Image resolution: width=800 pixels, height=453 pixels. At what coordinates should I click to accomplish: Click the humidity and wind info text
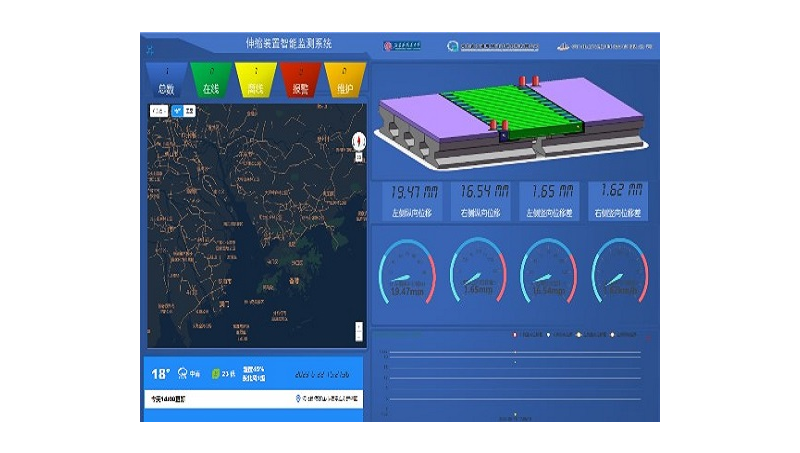coord(254,373)
